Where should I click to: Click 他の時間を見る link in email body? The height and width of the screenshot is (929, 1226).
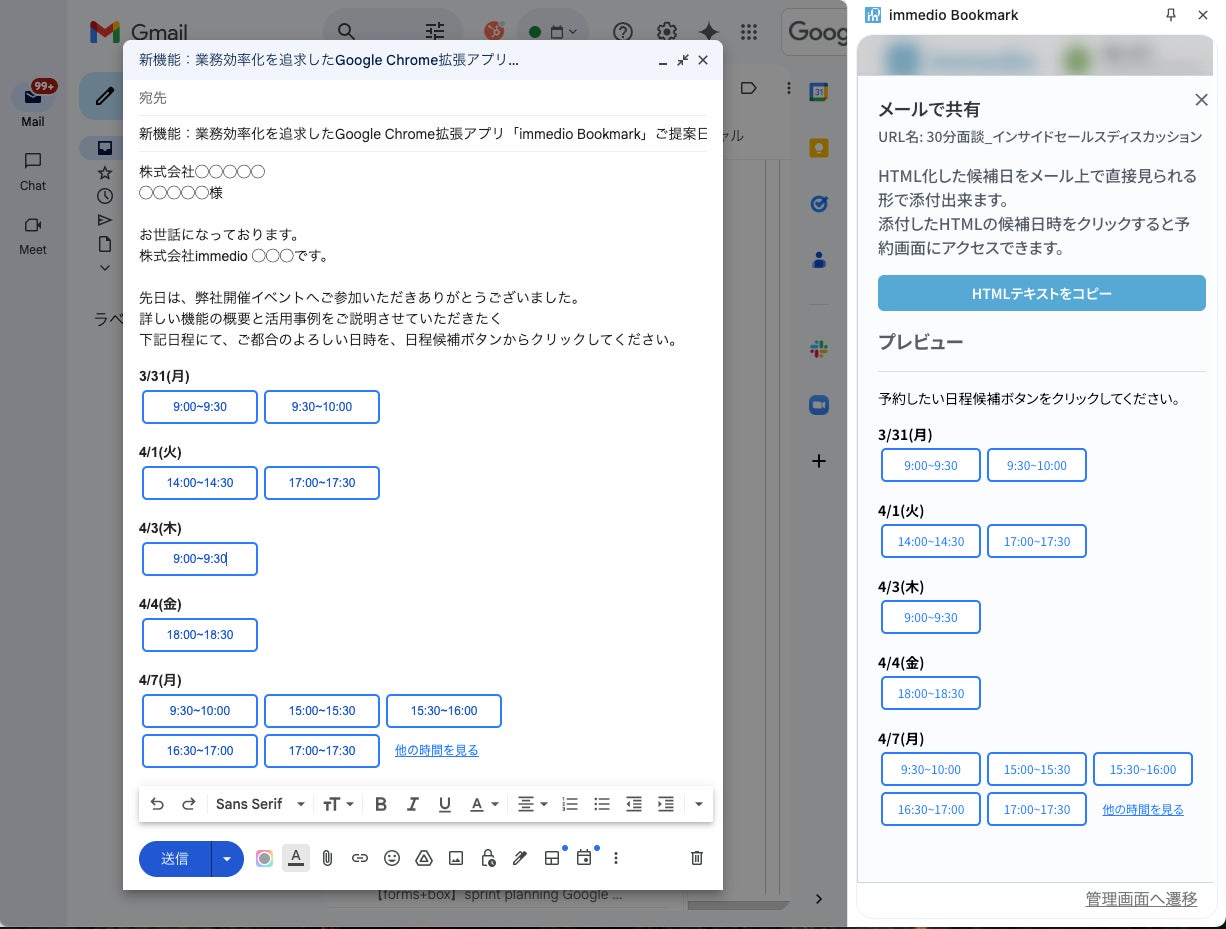coord(436,750)
